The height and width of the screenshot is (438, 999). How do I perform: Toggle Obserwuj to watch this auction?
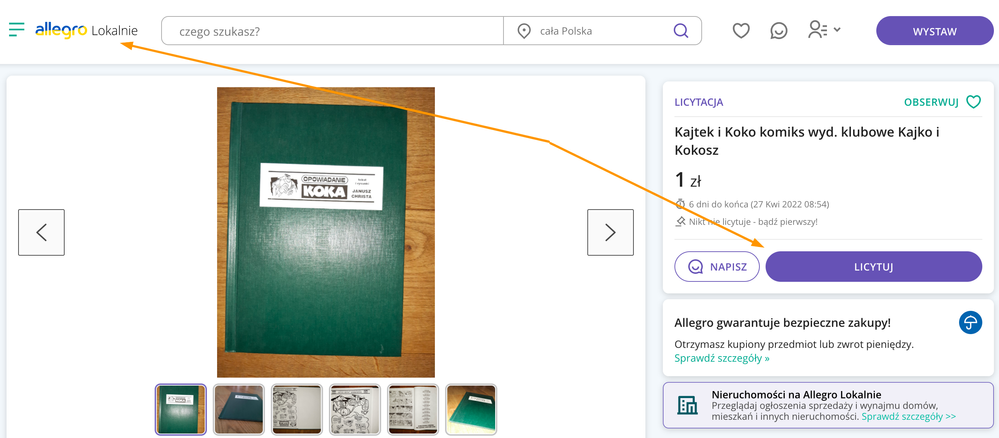942,102
